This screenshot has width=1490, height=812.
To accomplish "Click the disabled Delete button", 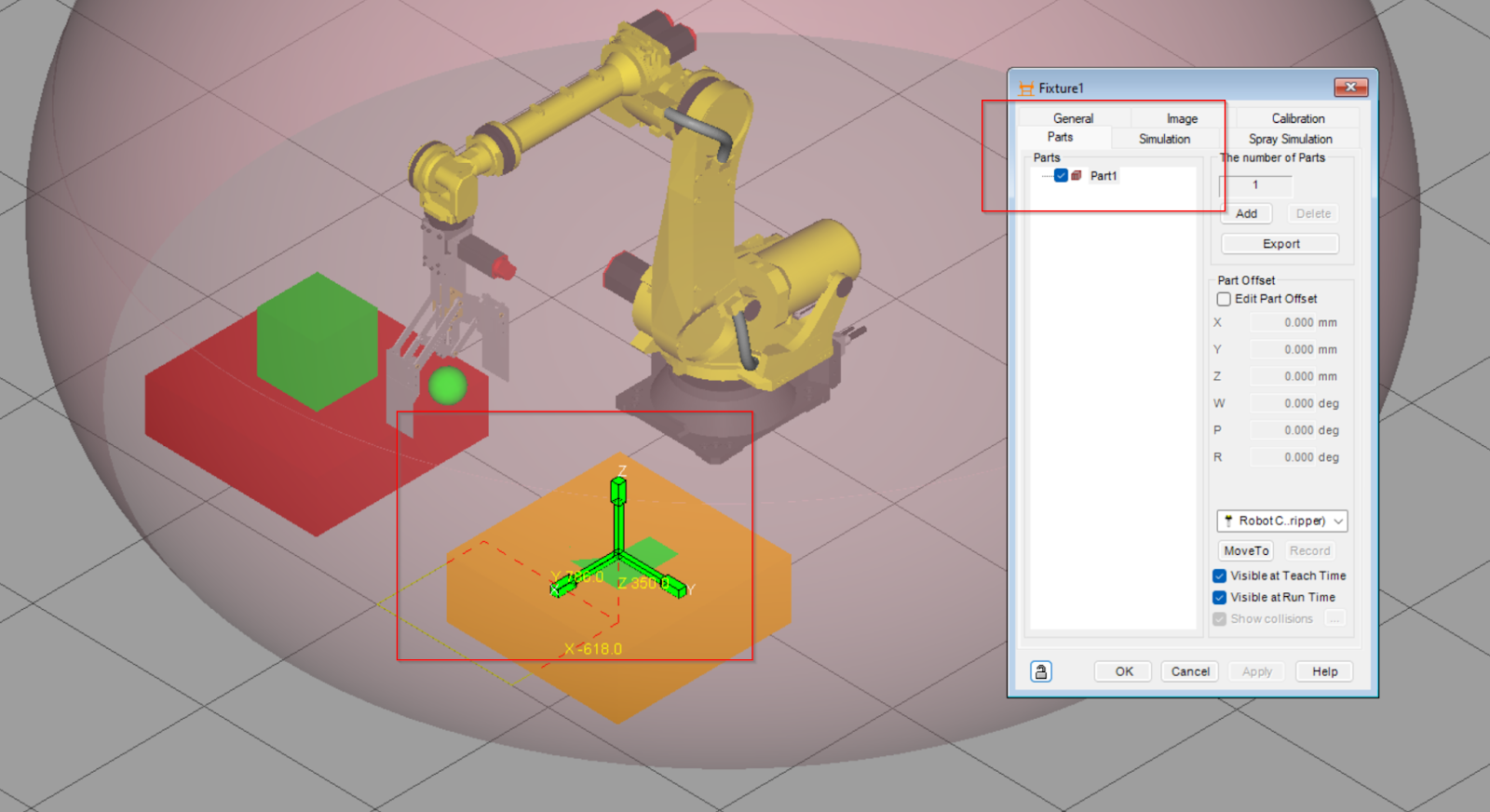I will [x=1313, y=213].
